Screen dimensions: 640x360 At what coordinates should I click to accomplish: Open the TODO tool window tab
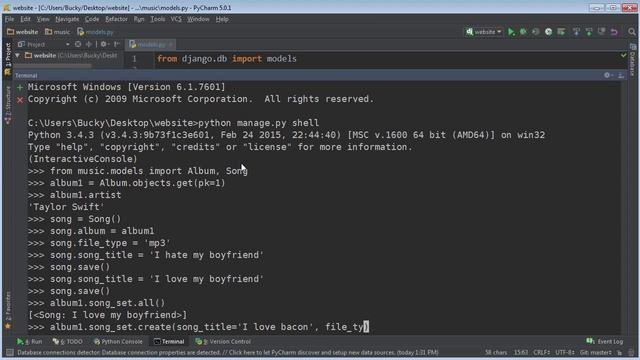click(68, 342)
